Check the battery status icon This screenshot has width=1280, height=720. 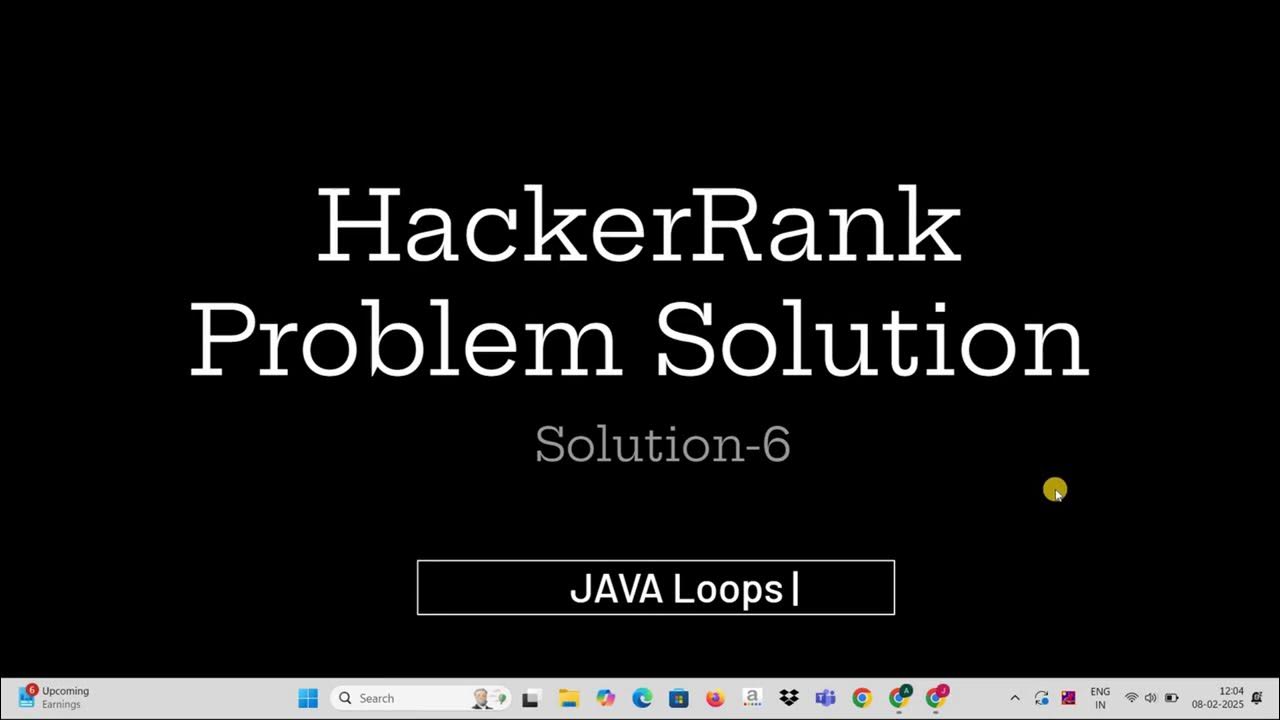click(x=1172, y=698)
